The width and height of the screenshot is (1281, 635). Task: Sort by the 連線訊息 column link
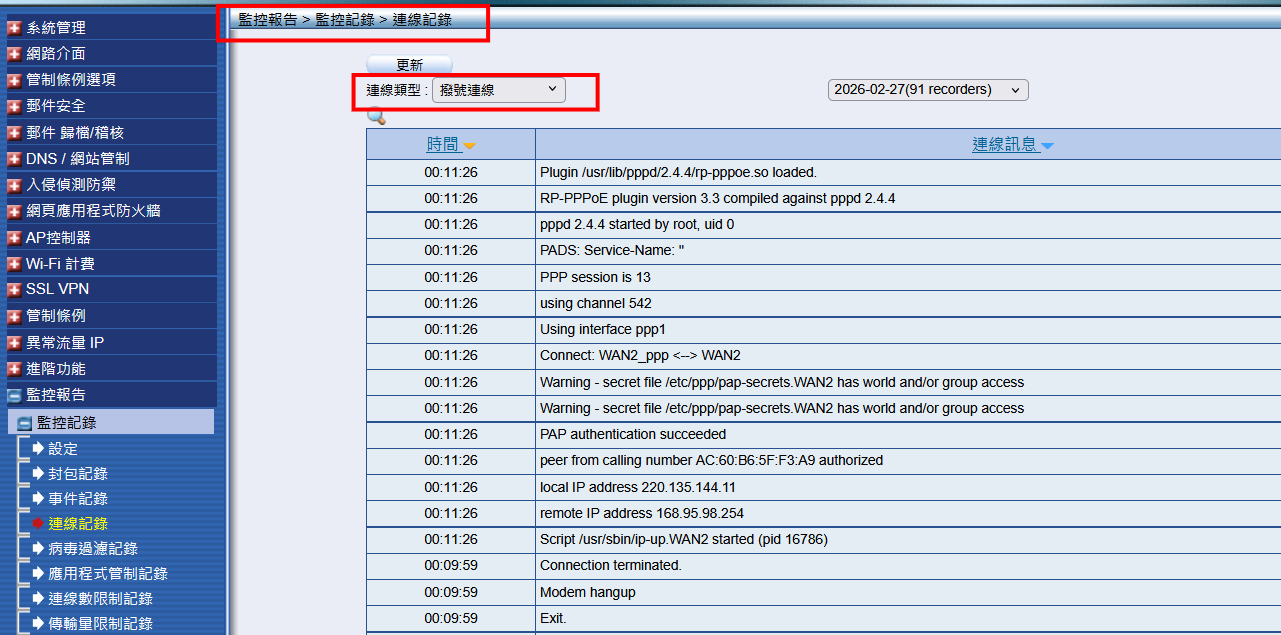(x=1004, y=145)
